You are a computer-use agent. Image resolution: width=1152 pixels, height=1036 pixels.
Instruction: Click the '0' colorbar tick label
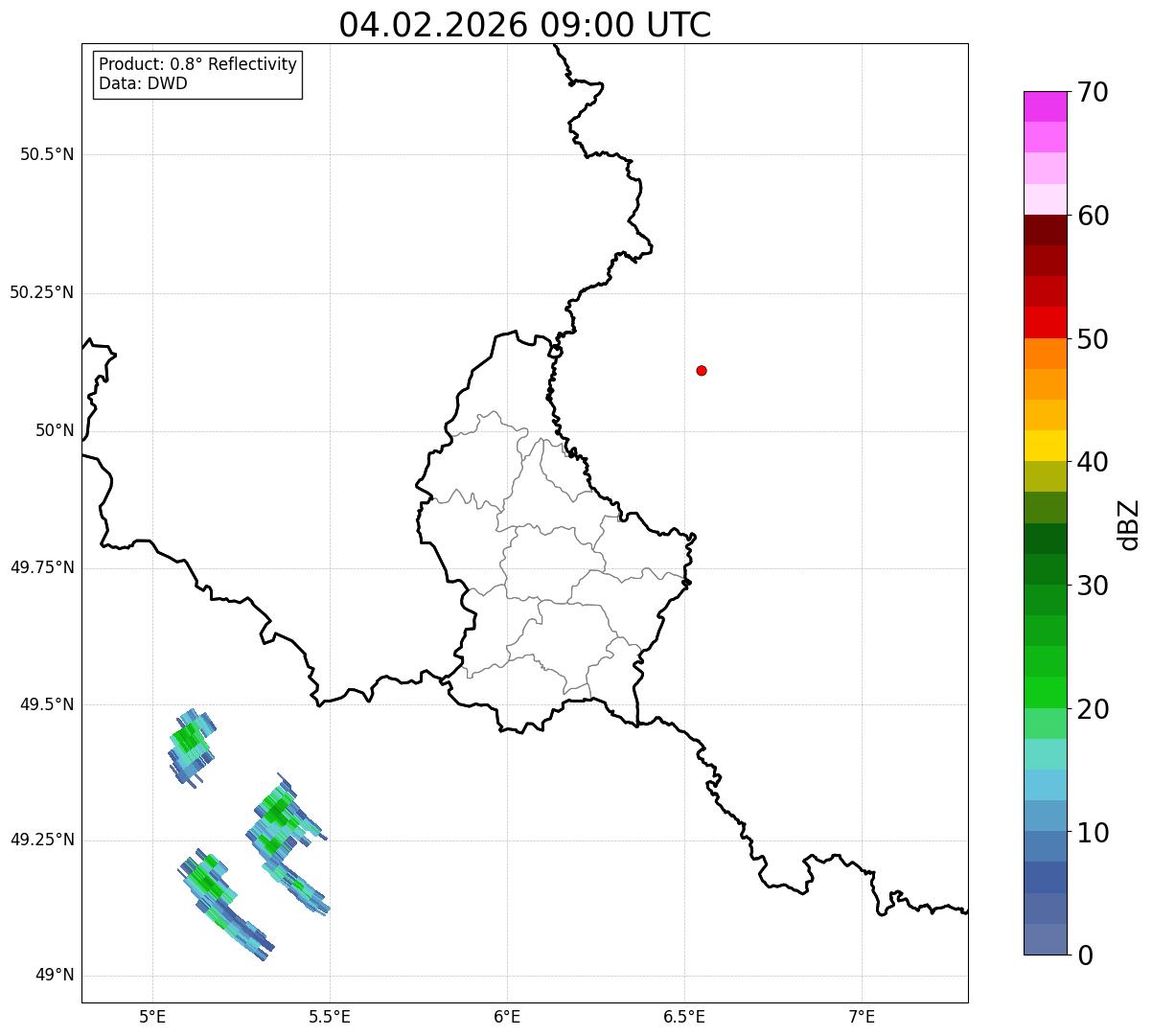pyautogui.click(x=1085, y=955)
